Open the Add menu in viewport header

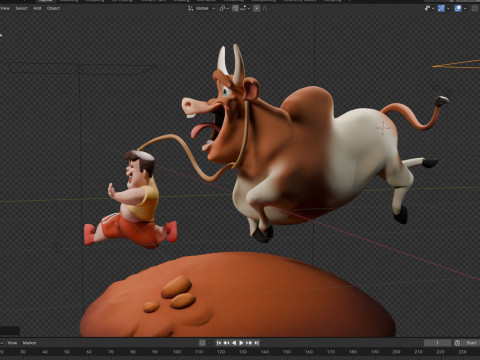point(37,8)
